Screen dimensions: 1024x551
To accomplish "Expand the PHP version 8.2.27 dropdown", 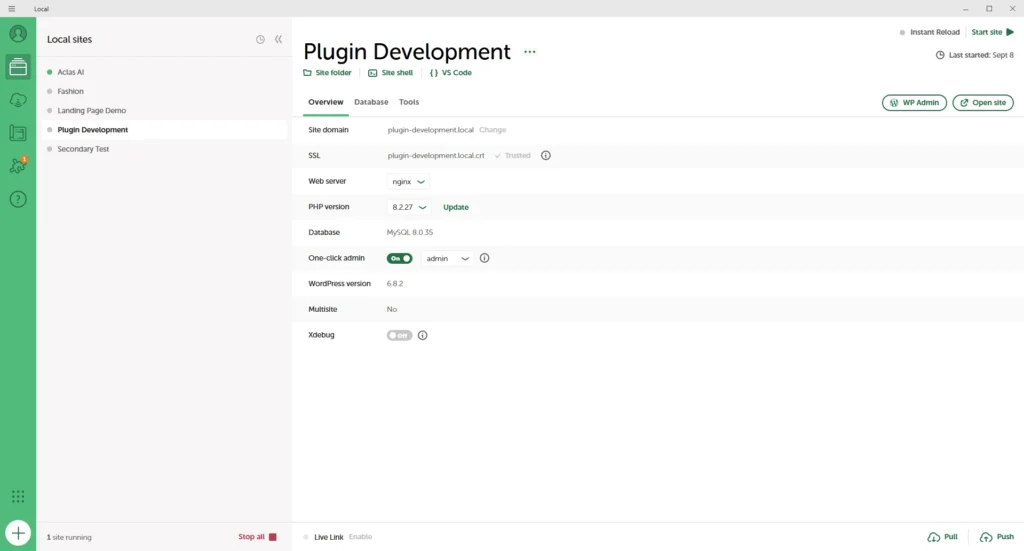I will coord(409,207).
